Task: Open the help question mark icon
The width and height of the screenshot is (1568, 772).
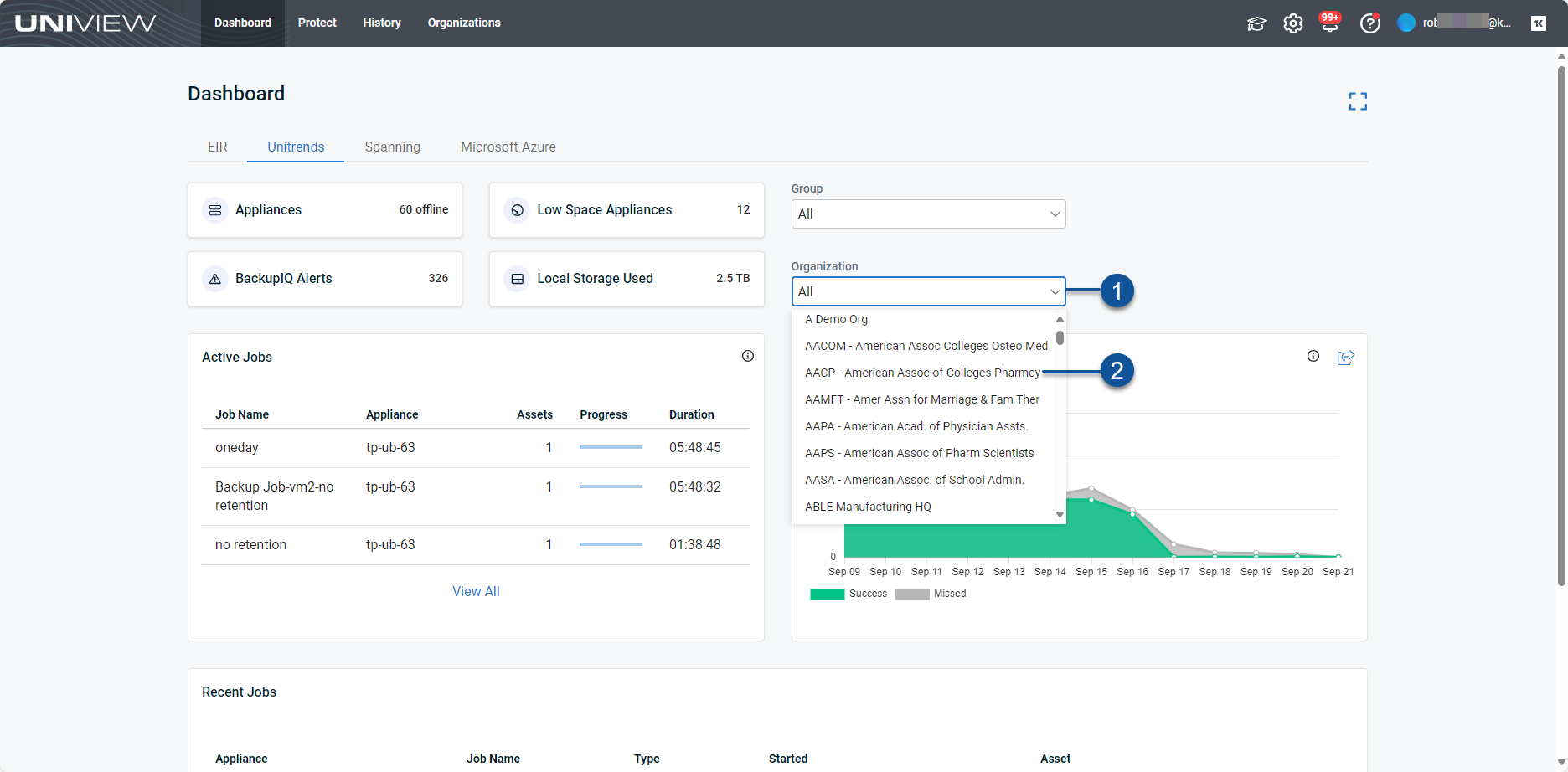Action: click(x=1370, y=23)
